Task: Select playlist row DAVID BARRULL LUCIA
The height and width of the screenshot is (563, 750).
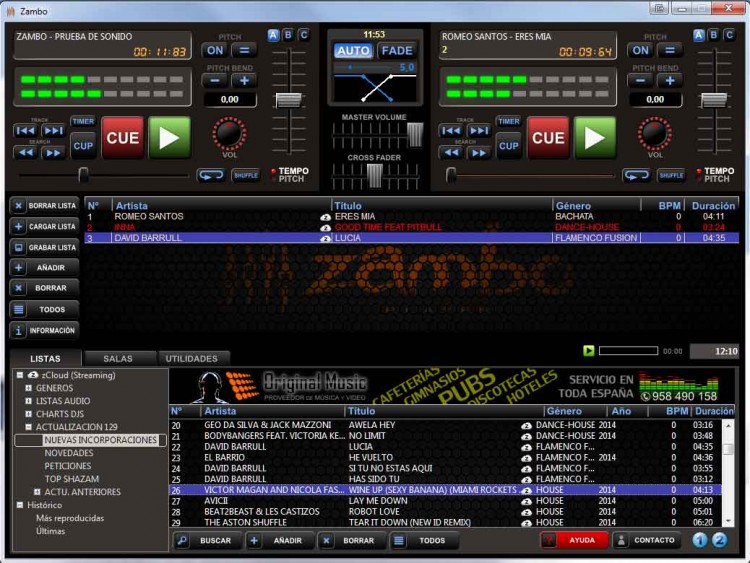Action: 412,238
